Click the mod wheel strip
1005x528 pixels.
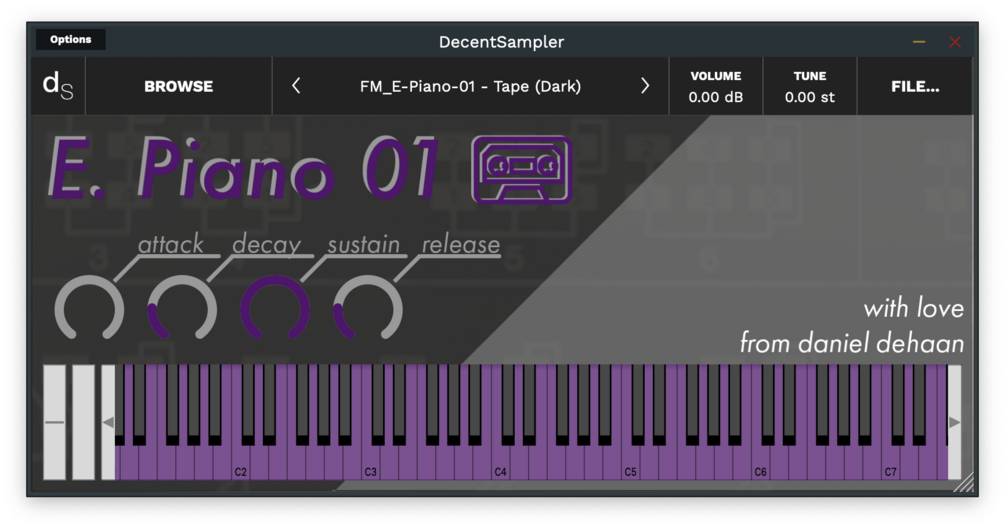pos(83,422)
